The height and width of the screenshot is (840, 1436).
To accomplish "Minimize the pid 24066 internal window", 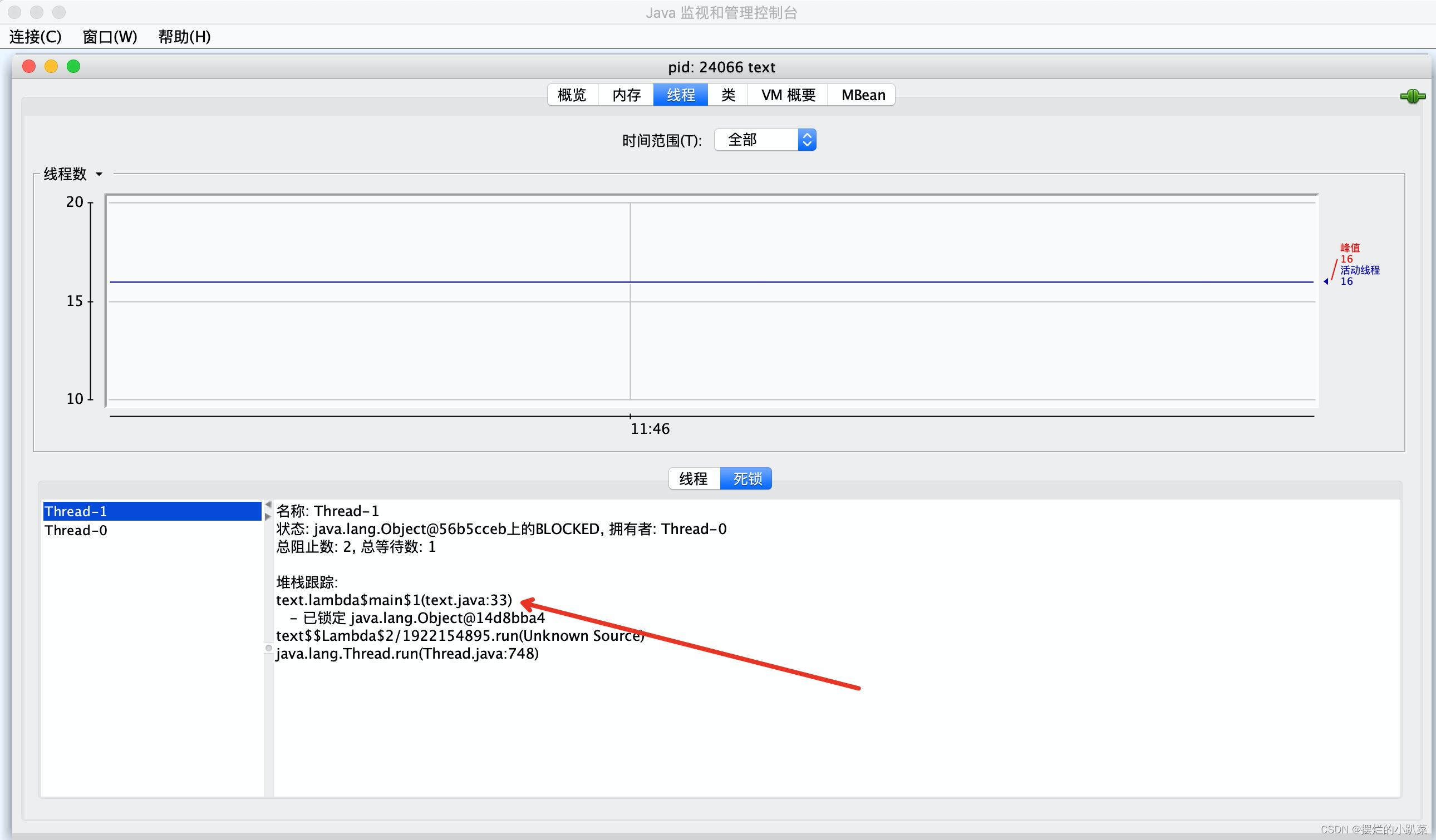I will pyautogui.click(x=51, y=67).
